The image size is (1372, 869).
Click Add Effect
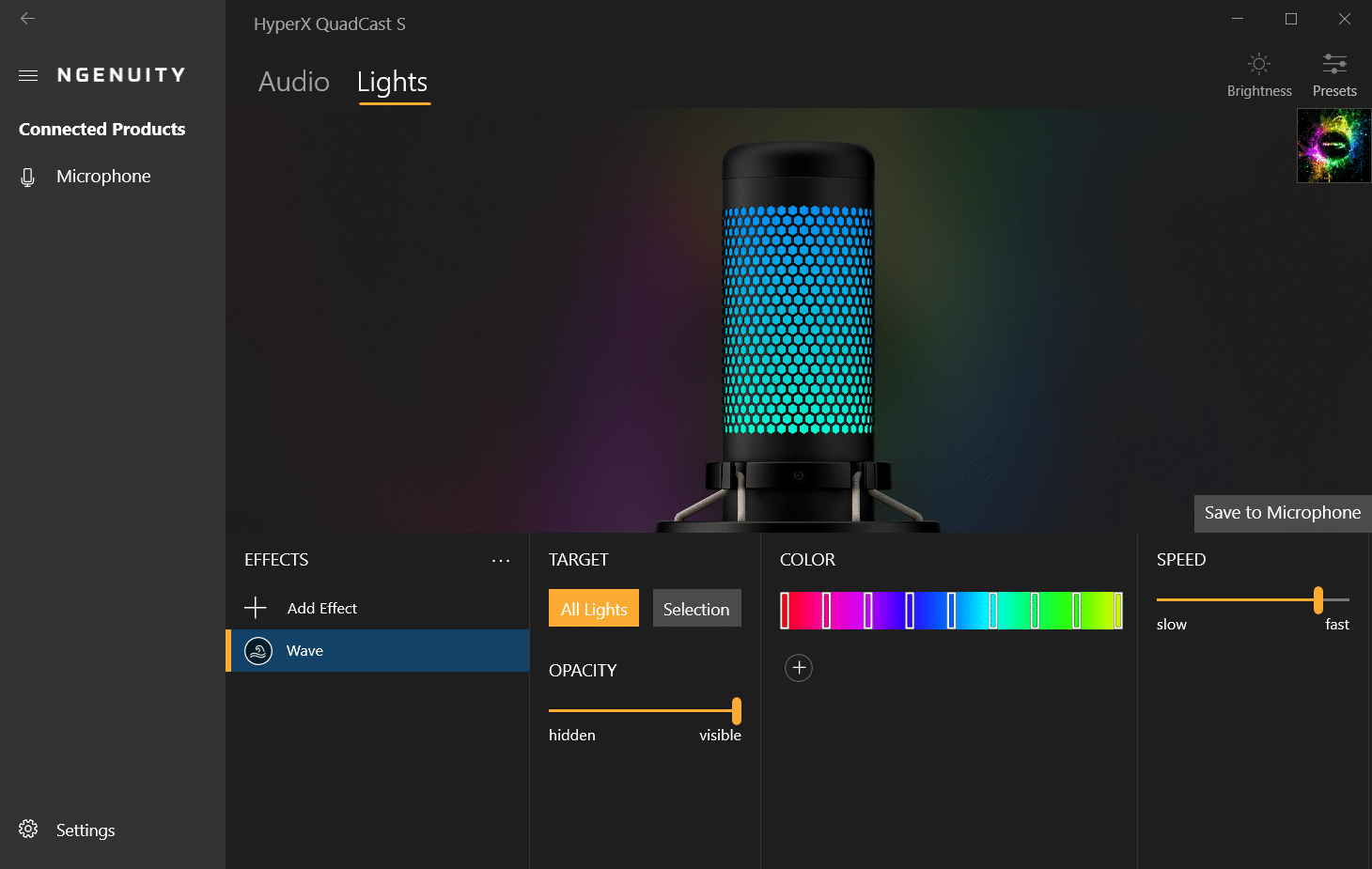click(321, 609)
